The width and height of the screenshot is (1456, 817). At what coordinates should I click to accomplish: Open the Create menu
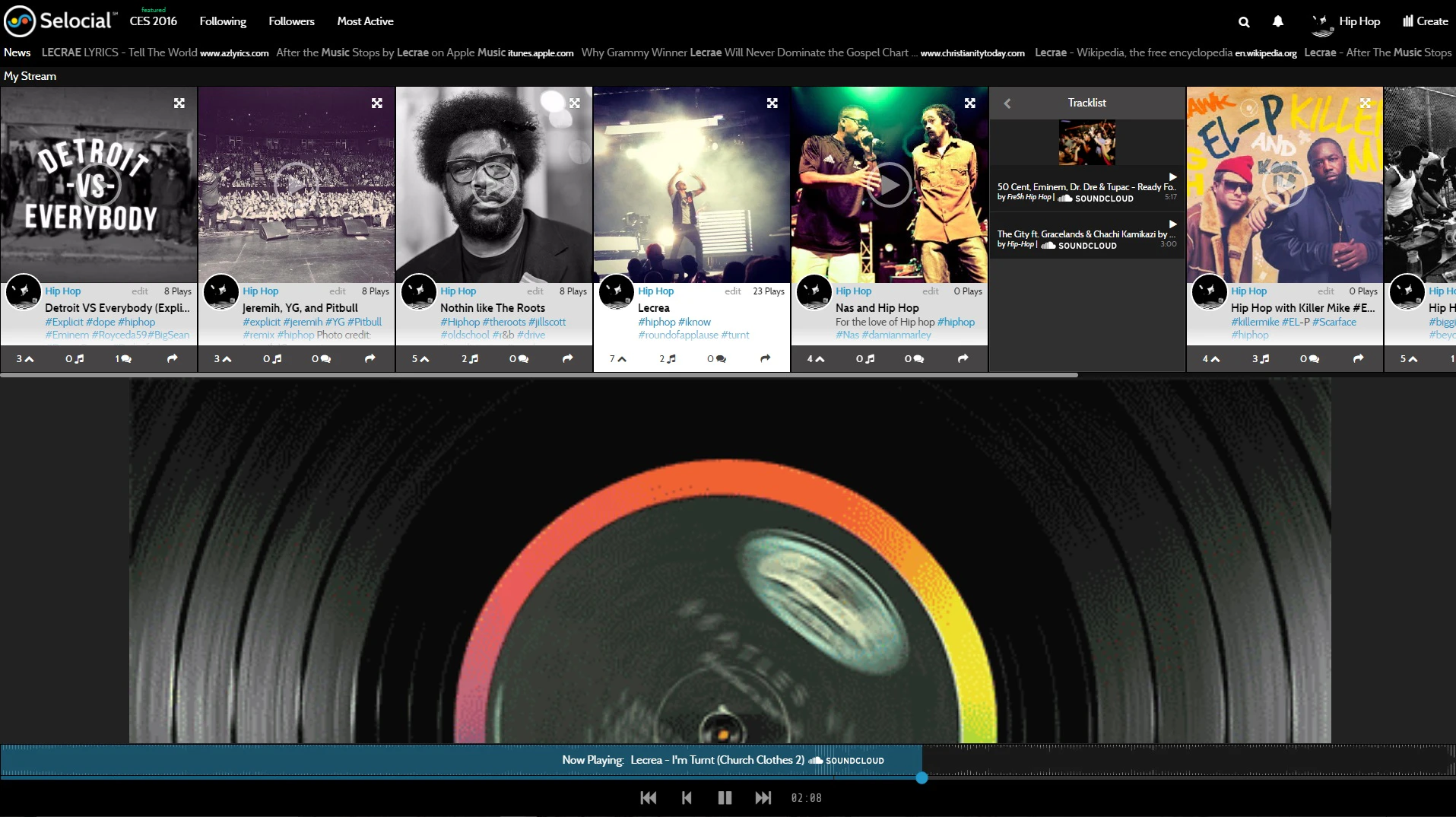[1426, 21]
